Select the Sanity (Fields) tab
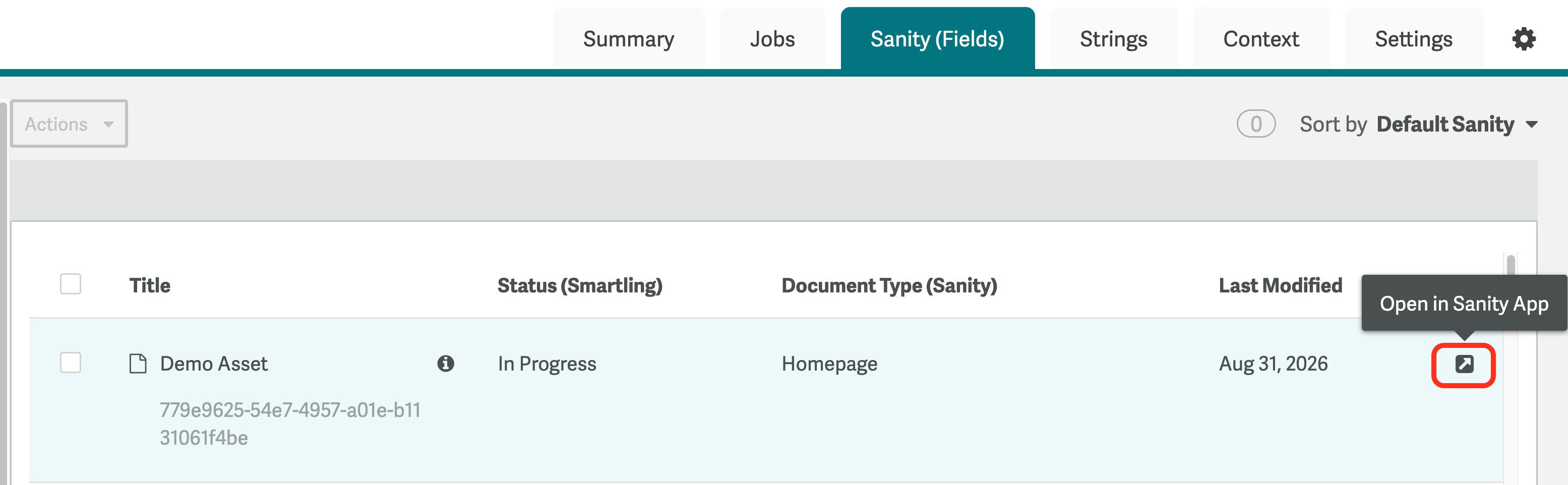 coord(937,39)
